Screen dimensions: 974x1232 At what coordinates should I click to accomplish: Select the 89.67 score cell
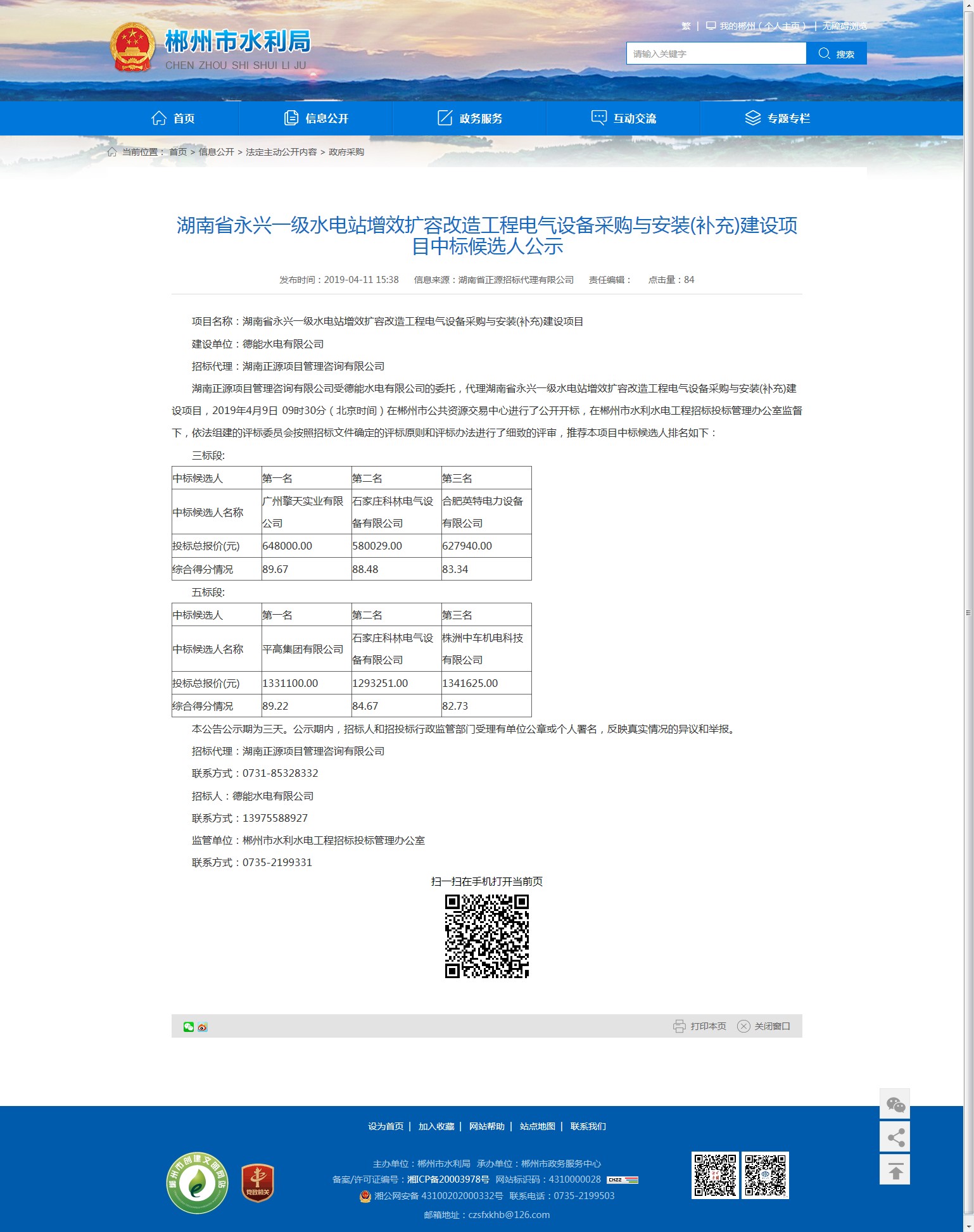307,569
